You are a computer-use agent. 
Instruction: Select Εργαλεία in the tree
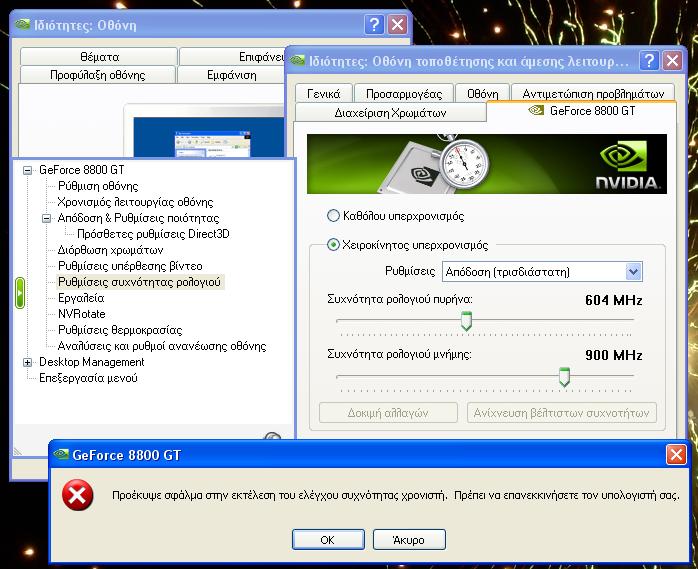tap(81, 298)
